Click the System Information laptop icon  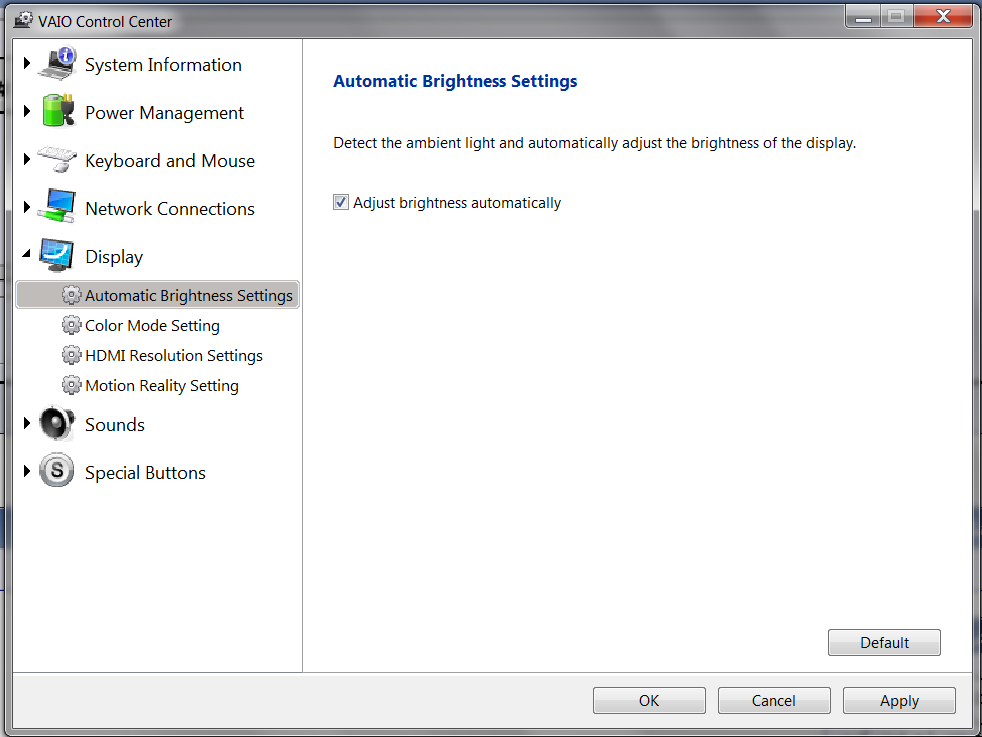tap(58, 63)
